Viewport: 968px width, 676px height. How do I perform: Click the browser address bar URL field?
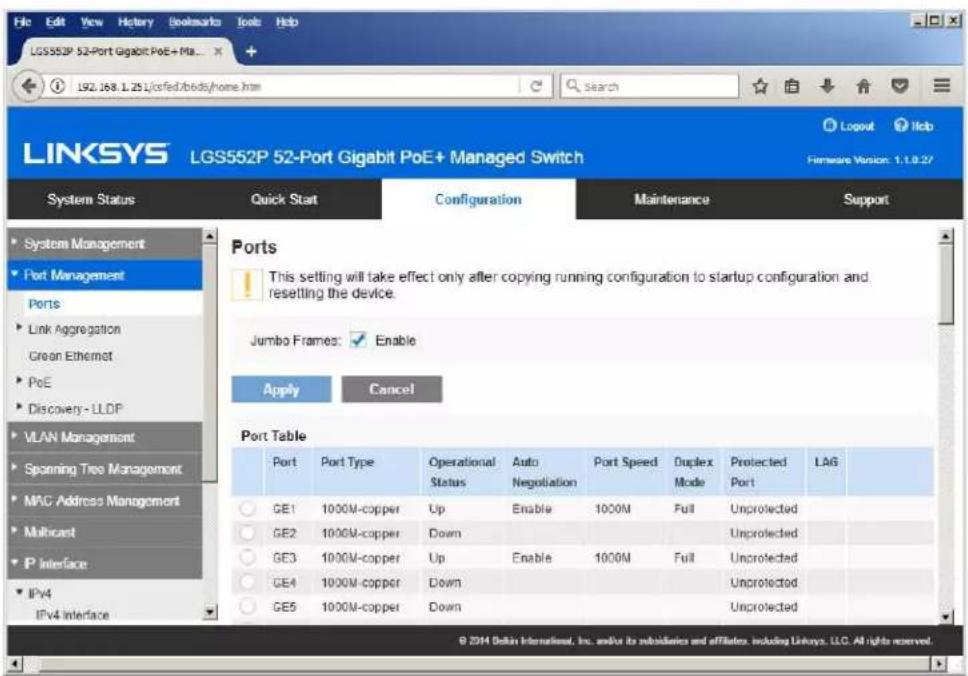[x=296, y=86]
